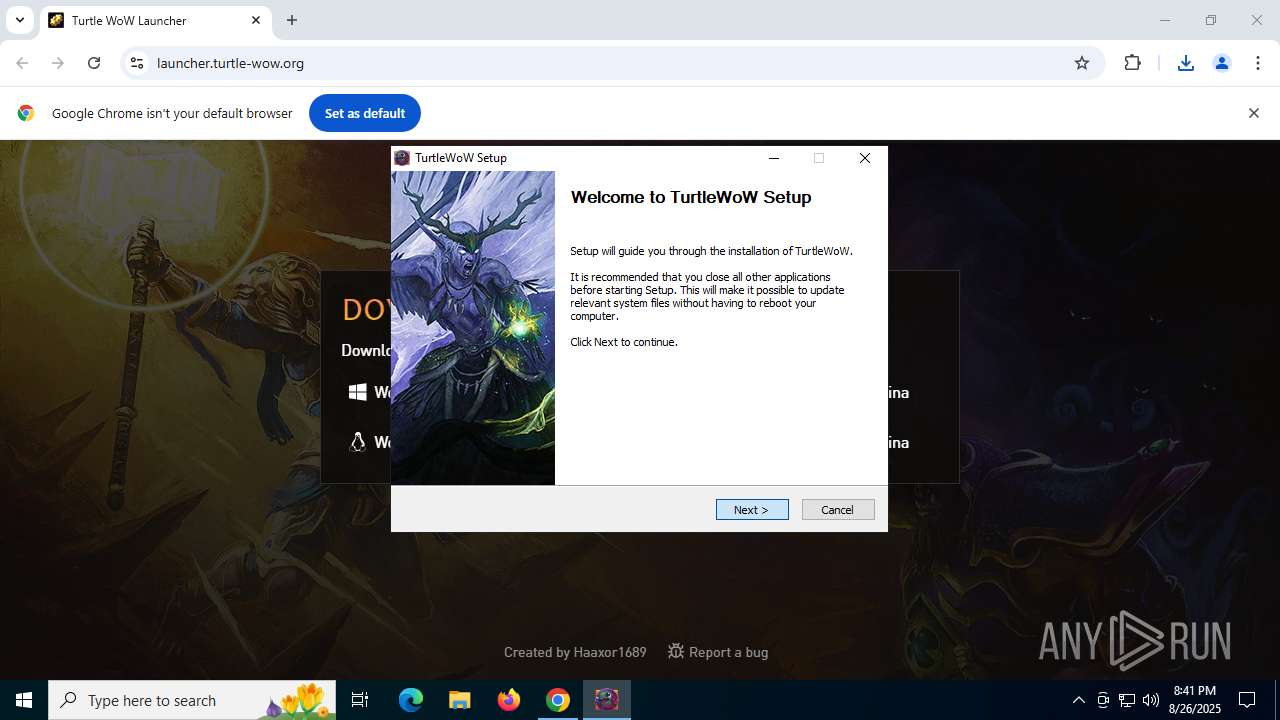Click the TurtleWoW Setup title bar icon
Image resolution: width=1280 pixels, height=720 pixels.
(x=402, y=158)
